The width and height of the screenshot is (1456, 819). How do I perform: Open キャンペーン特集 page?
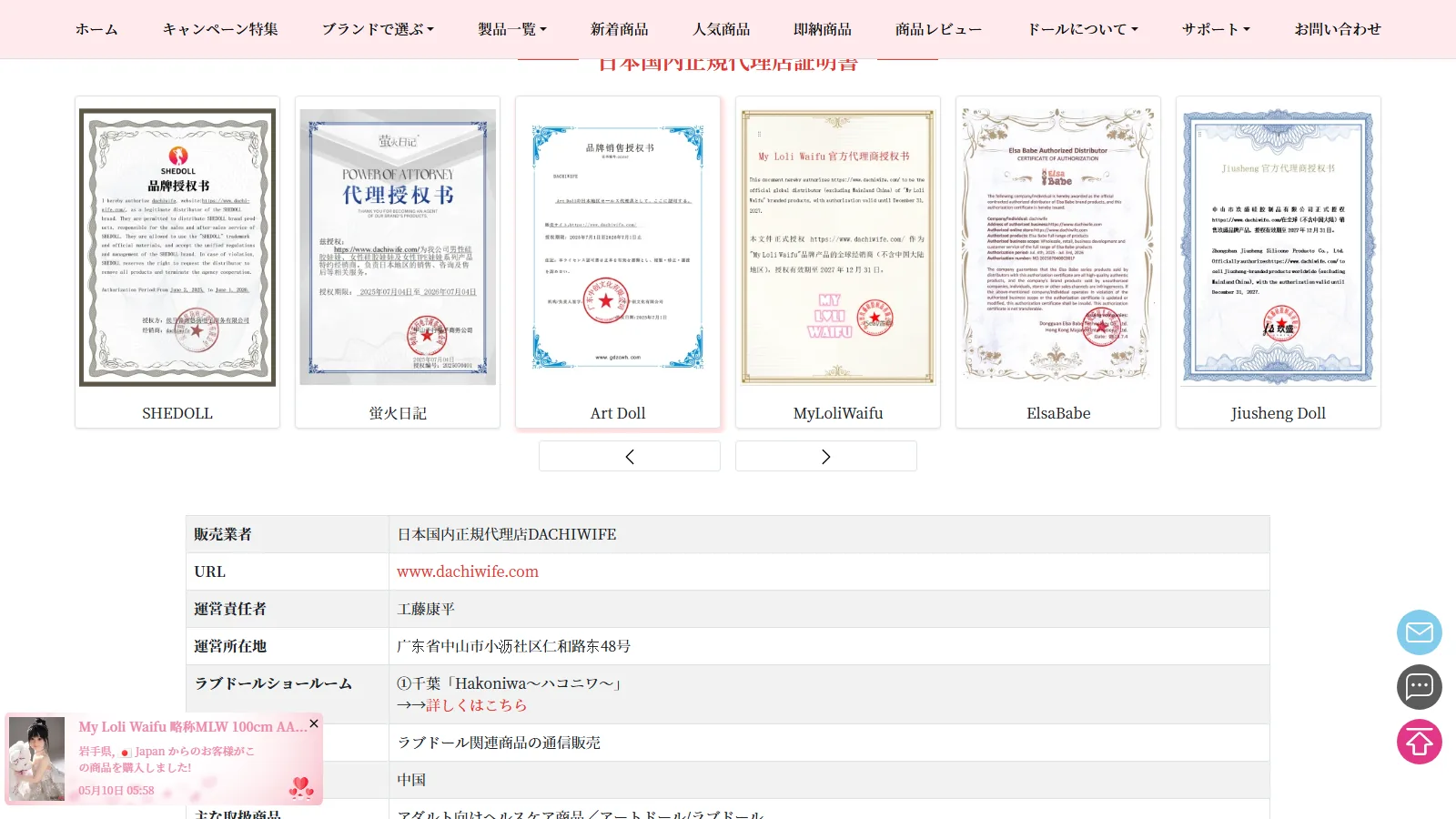[220, 29]
